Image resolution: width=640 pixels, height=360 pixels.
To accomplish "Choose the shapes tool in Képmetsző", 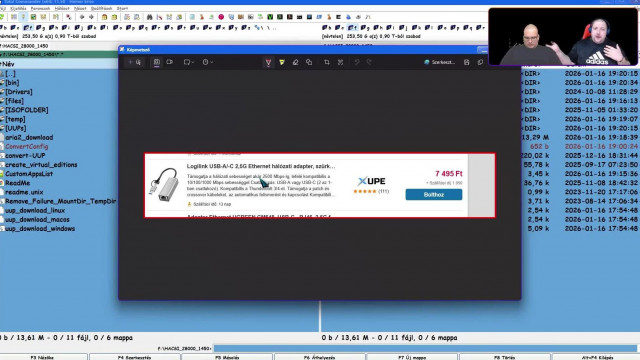I will [x=309, y=62].
